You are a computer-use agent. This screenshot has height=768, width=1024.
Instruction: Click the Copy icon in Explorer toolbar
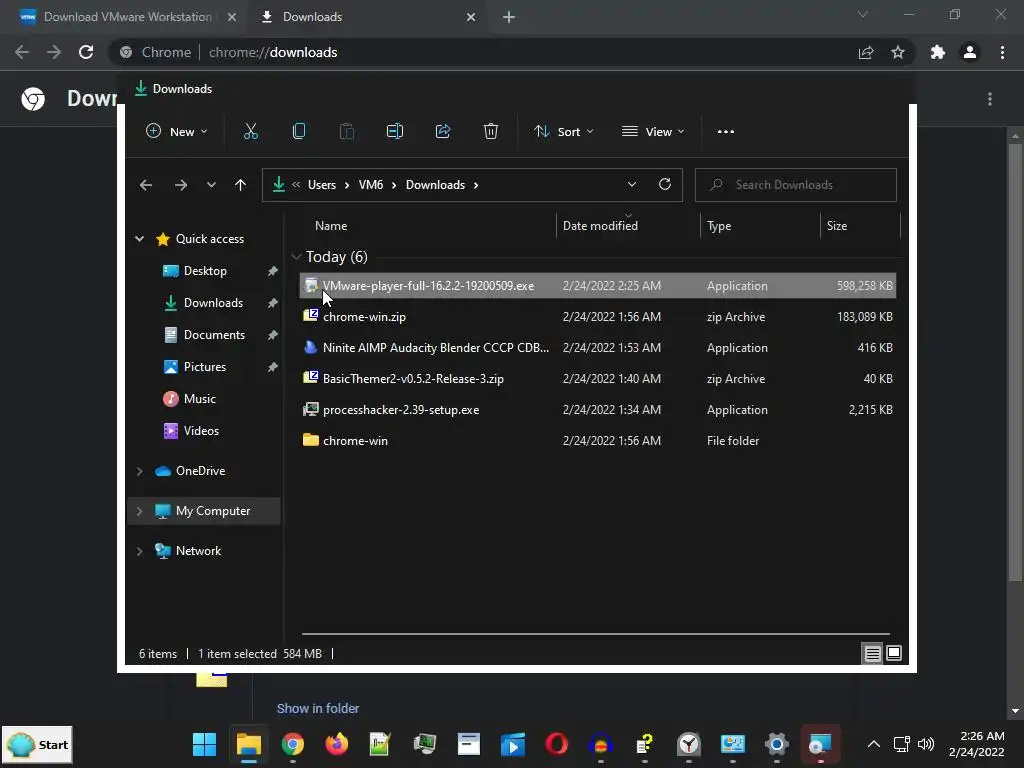point(299,131)
